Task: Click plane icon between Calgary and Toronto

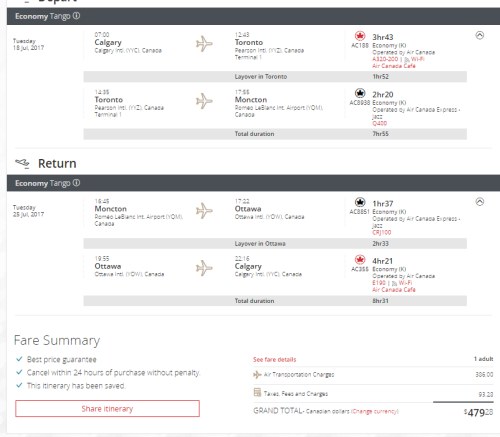Action: pos(204,44)
